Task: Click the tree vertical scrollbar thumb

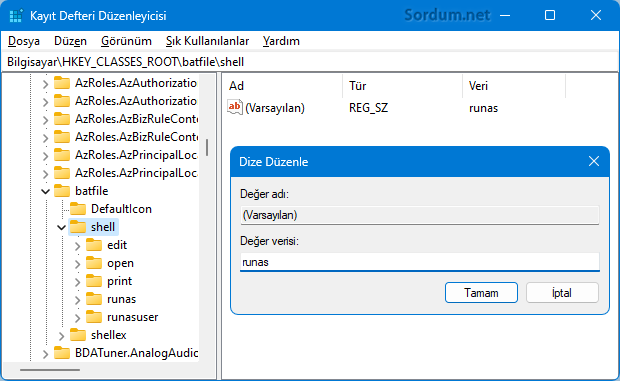Action: [x=207, y=147]
